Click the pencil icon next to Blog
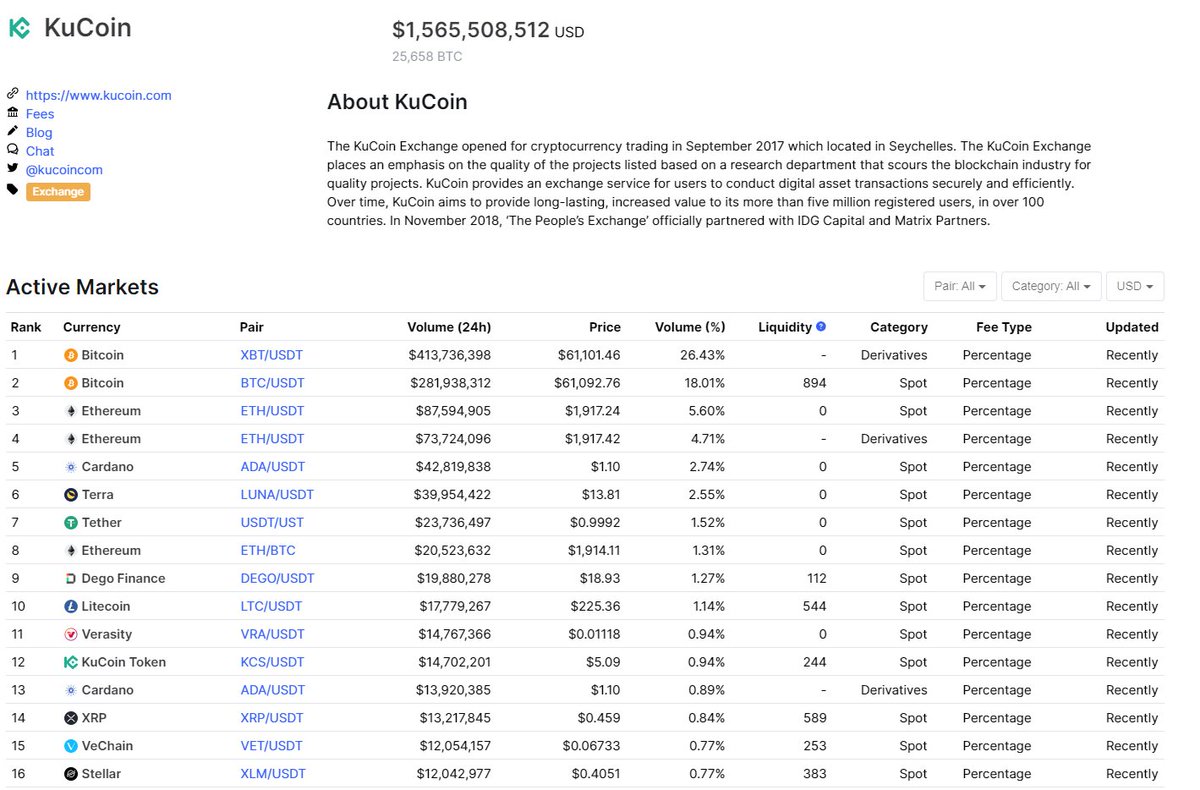This screenshot has height=790, width=1200. (x=13, y=131)
